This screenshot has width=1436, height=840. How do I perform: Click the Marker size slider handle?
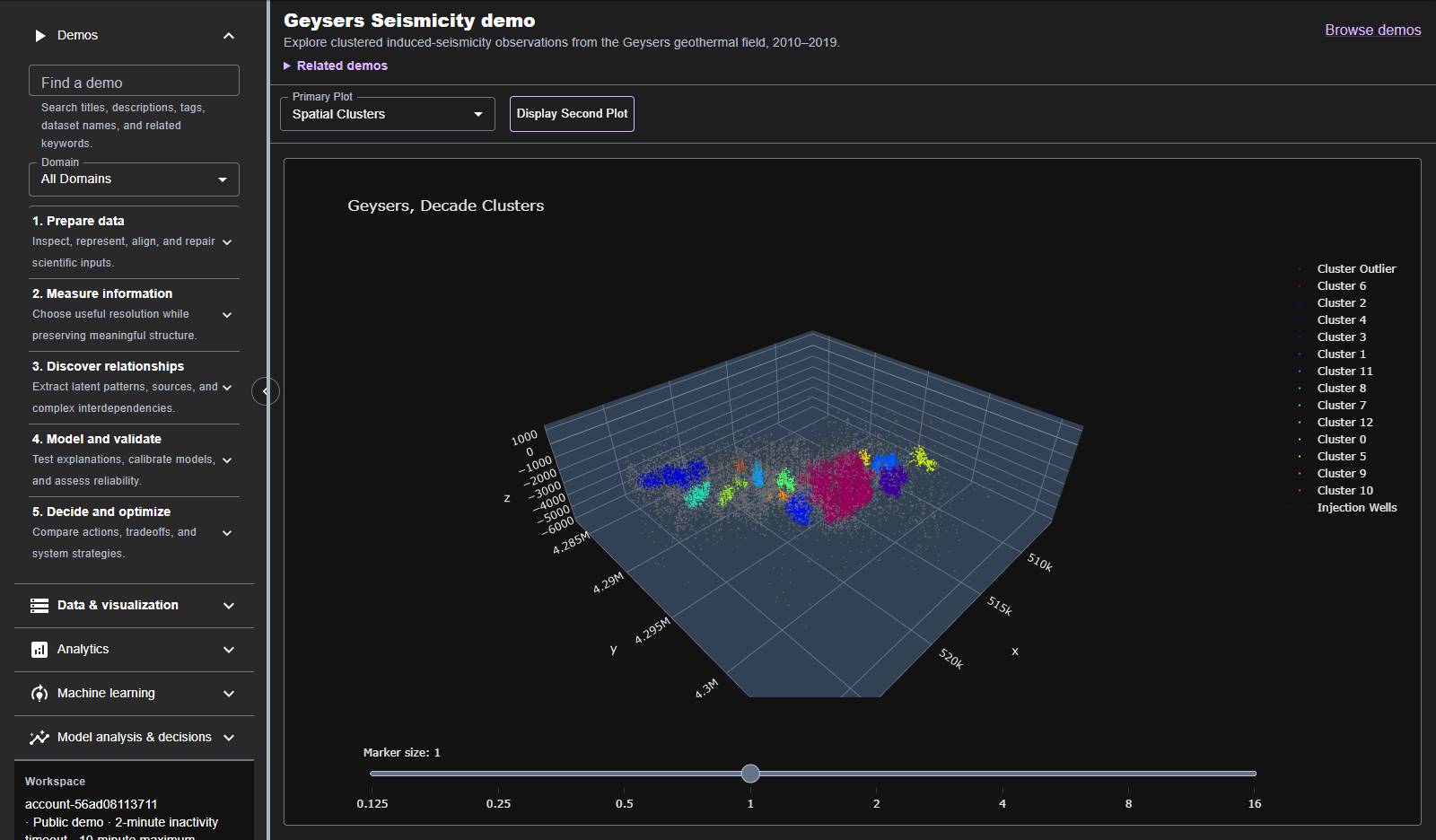[x=750, y=774]
